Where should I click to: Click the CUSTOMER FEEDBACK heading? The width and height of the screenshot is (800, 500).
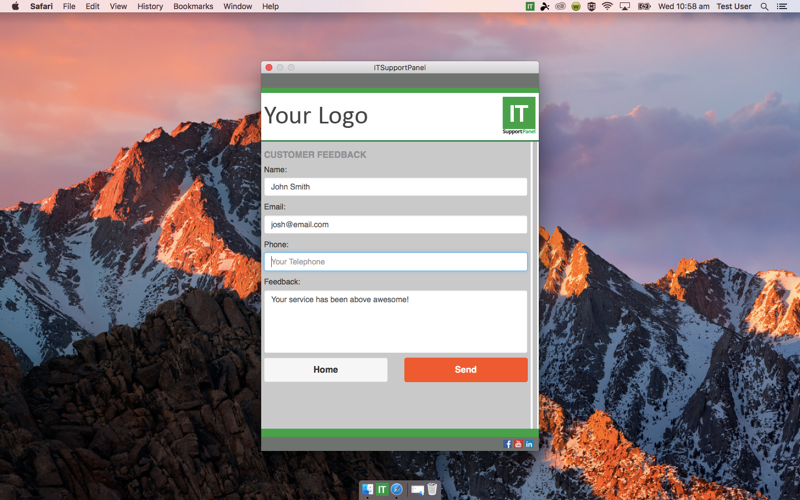click(315, 155)
